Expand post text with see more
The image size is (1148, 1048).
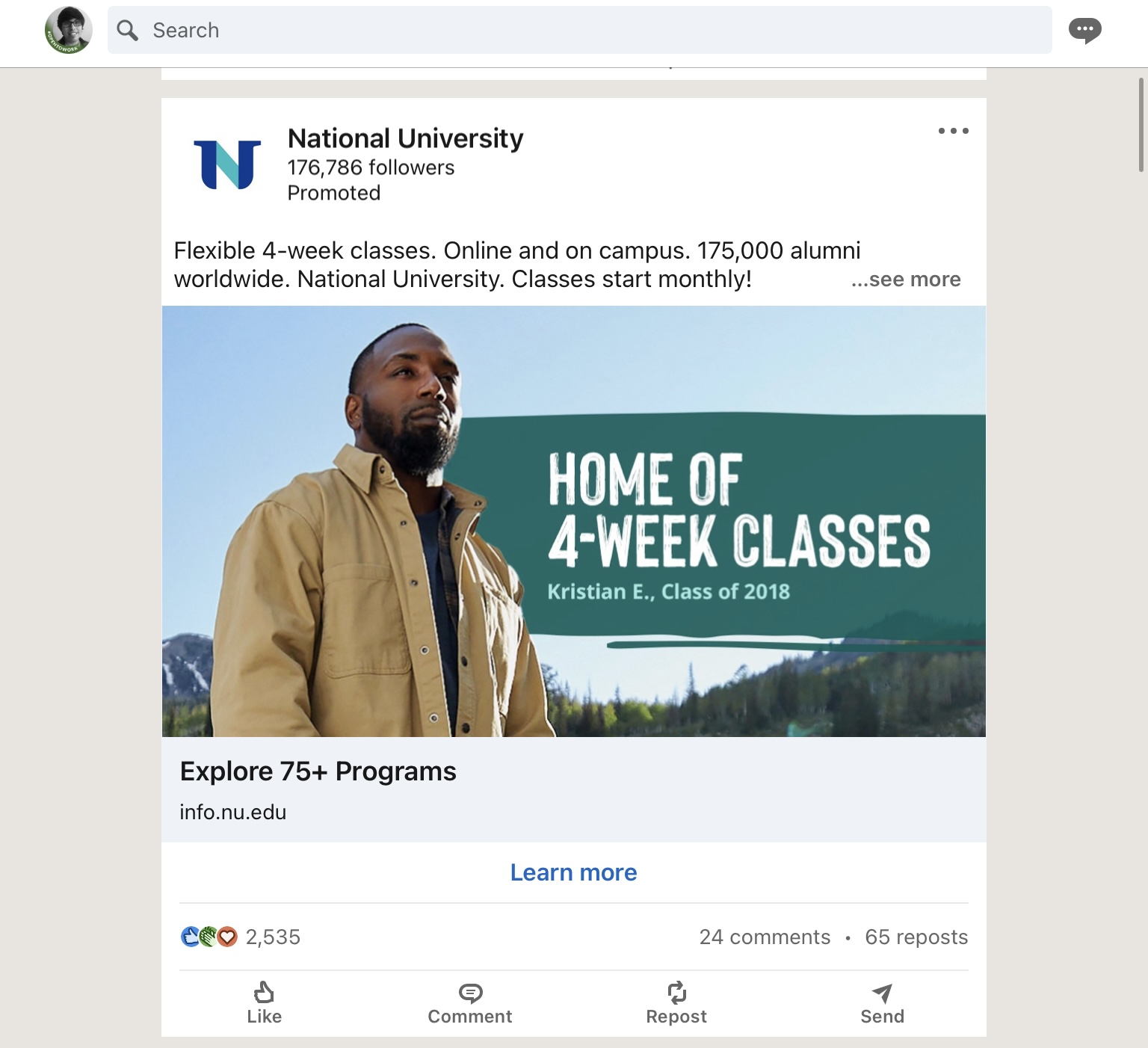906,280
